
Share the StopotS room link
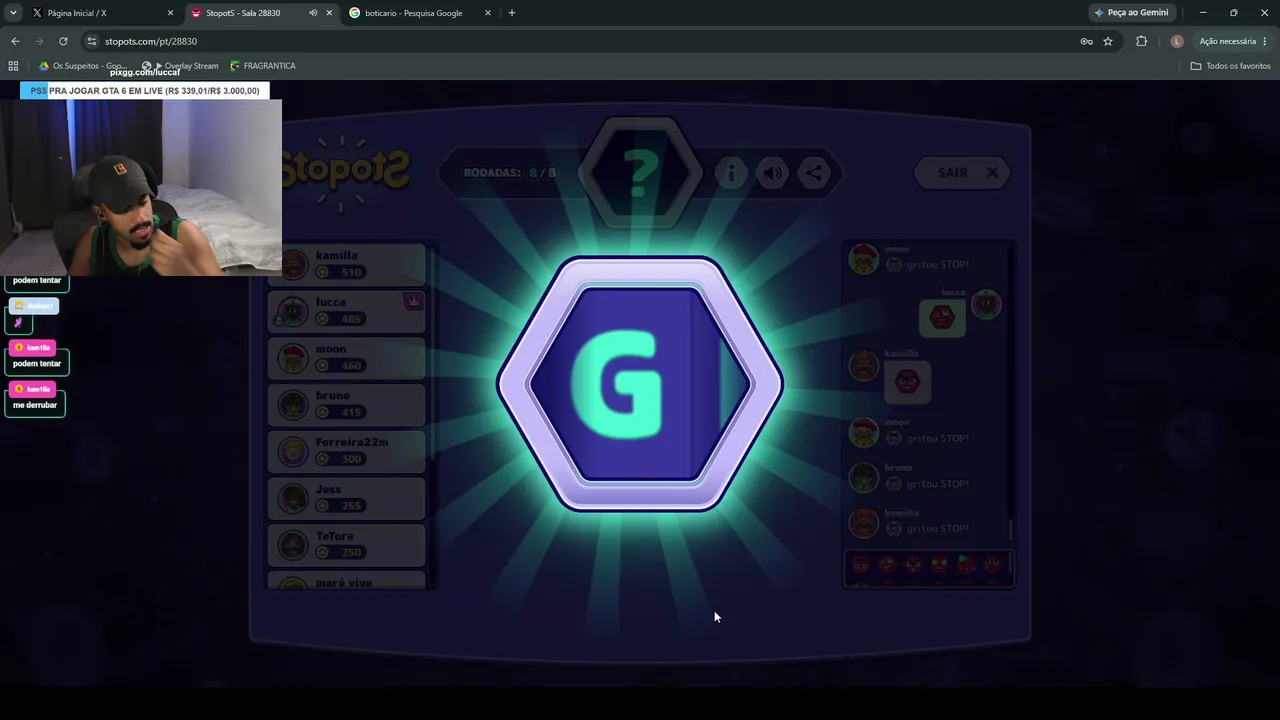(x=815, y=173)
